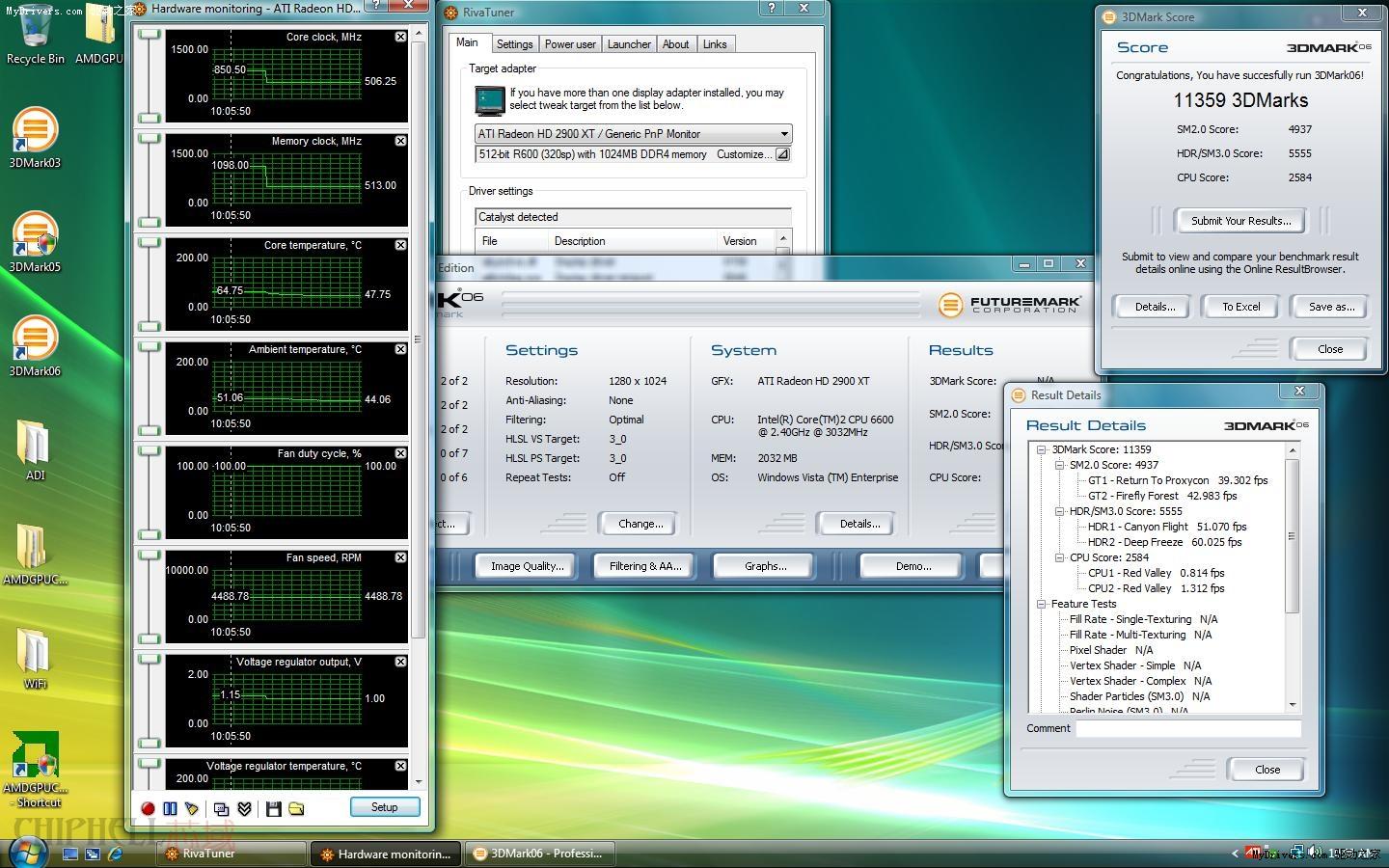Save monitoring data using the floppy disk icon
The height and width of the screenshot is (868, 1389).
(x=273, y=808)
